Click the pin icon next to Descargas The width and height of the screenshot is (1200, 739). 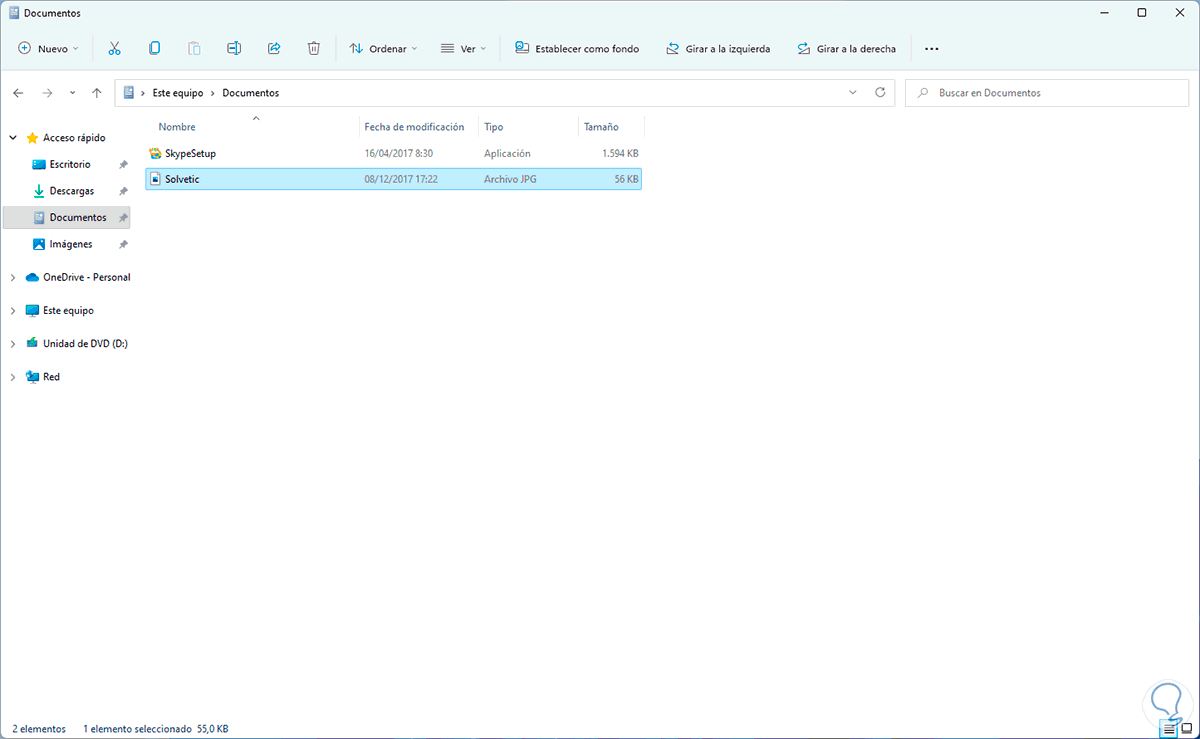pos(123,191)
